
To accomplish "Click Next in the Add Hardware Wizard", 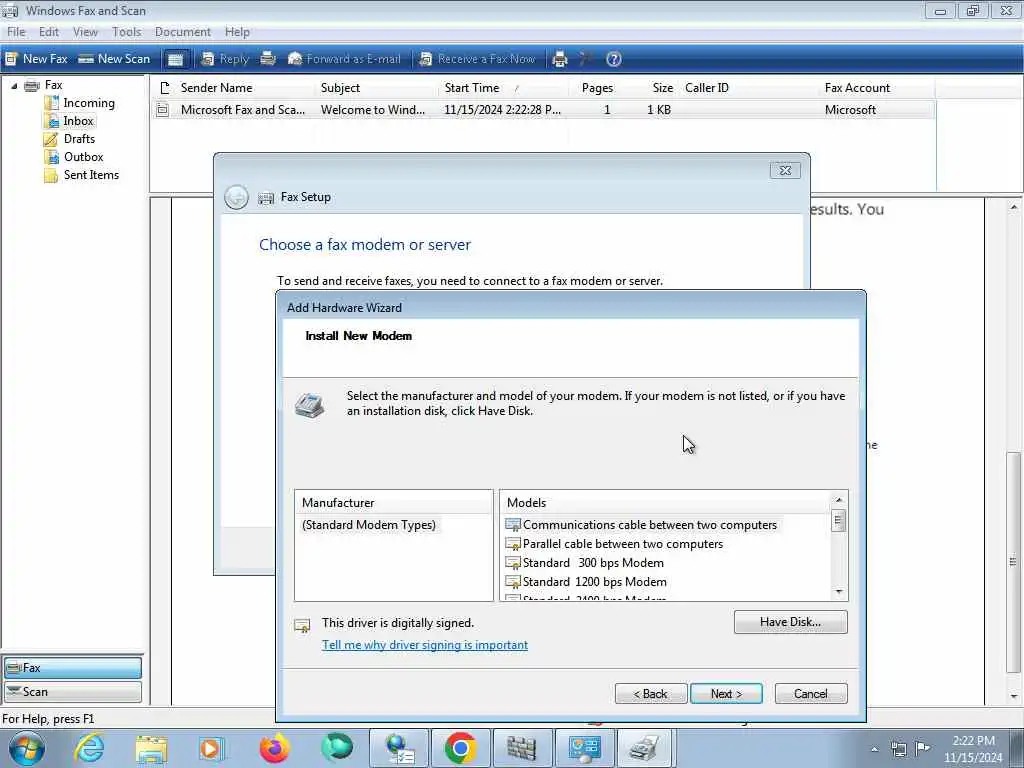I will pos(726,694).
